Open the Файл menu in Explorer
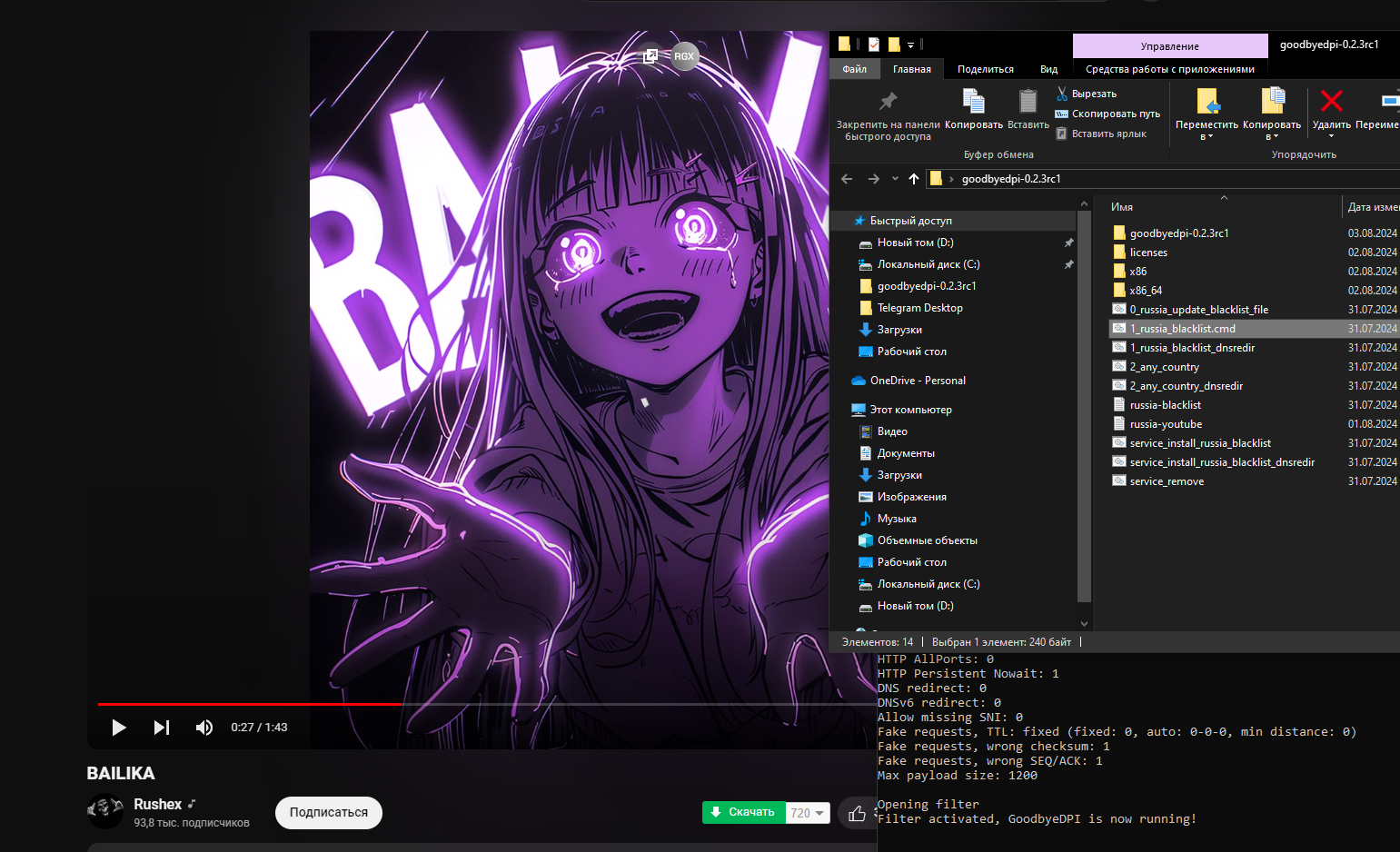The width and height of the screenshot is (1400, 852). click(x=854, y=69)
